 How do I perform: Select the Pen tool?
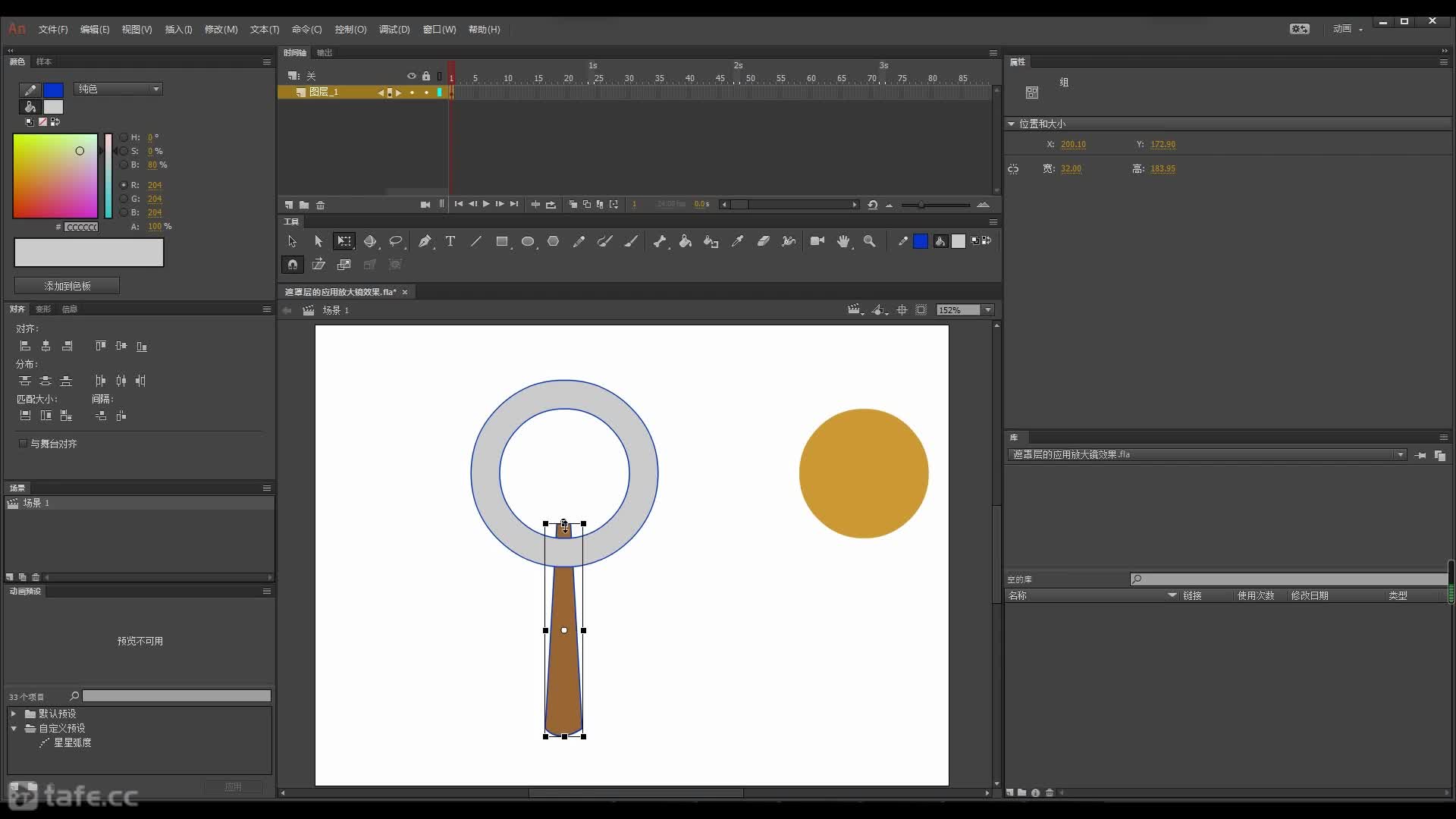425,241
